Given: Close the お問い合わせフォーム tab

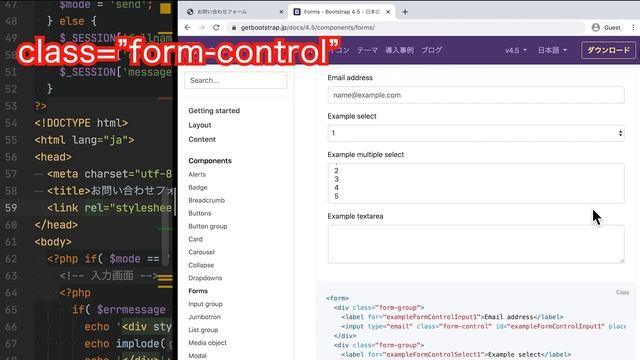Looking at the screenshot, I should coord(281,12).
